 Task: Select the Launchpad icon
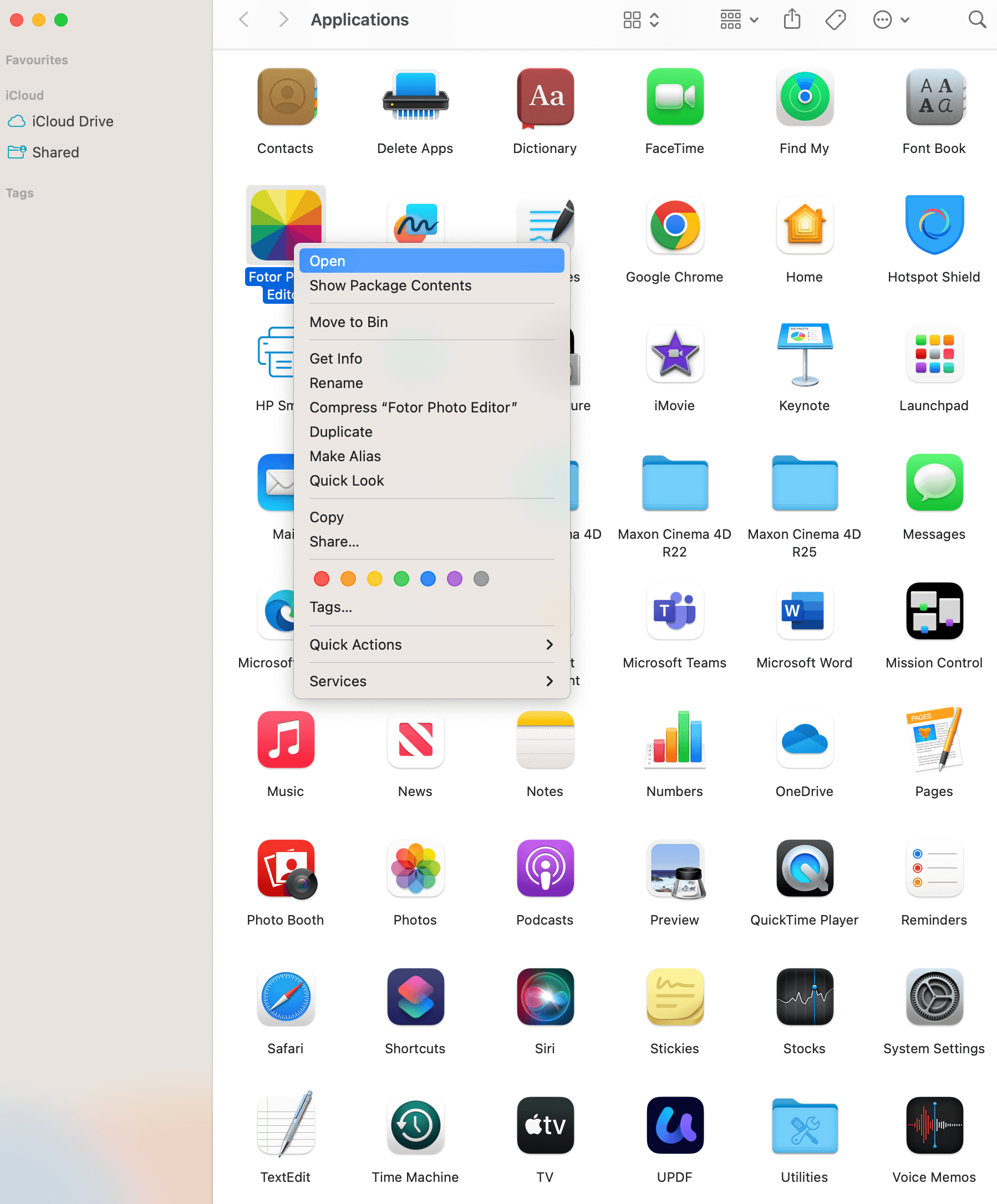coord(934,354)
